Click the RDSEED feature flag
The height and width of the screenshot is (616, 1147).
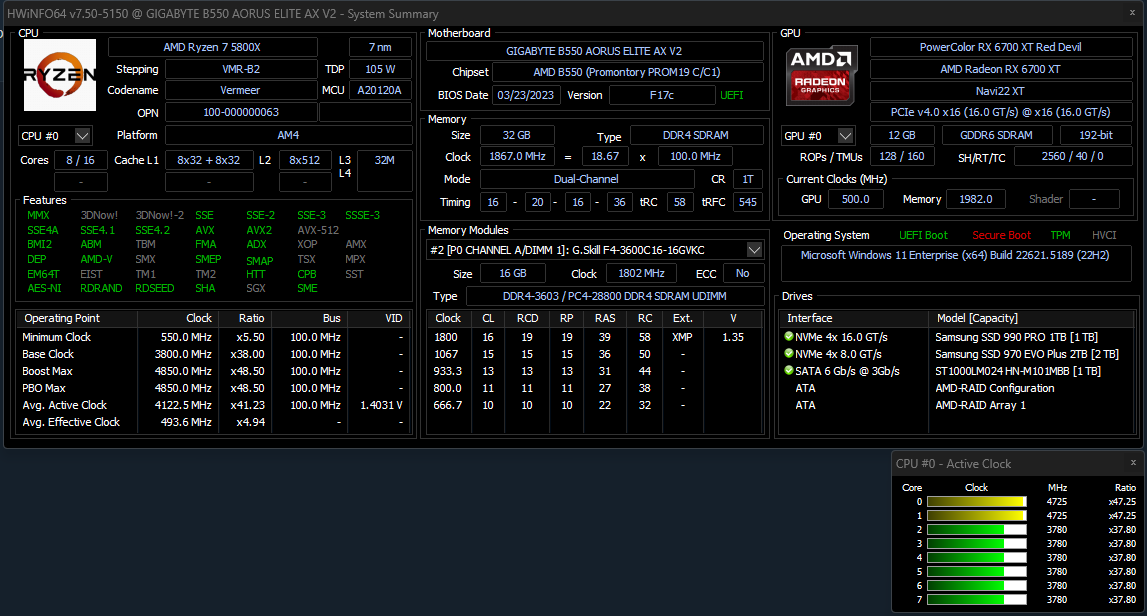click(154, 288)
